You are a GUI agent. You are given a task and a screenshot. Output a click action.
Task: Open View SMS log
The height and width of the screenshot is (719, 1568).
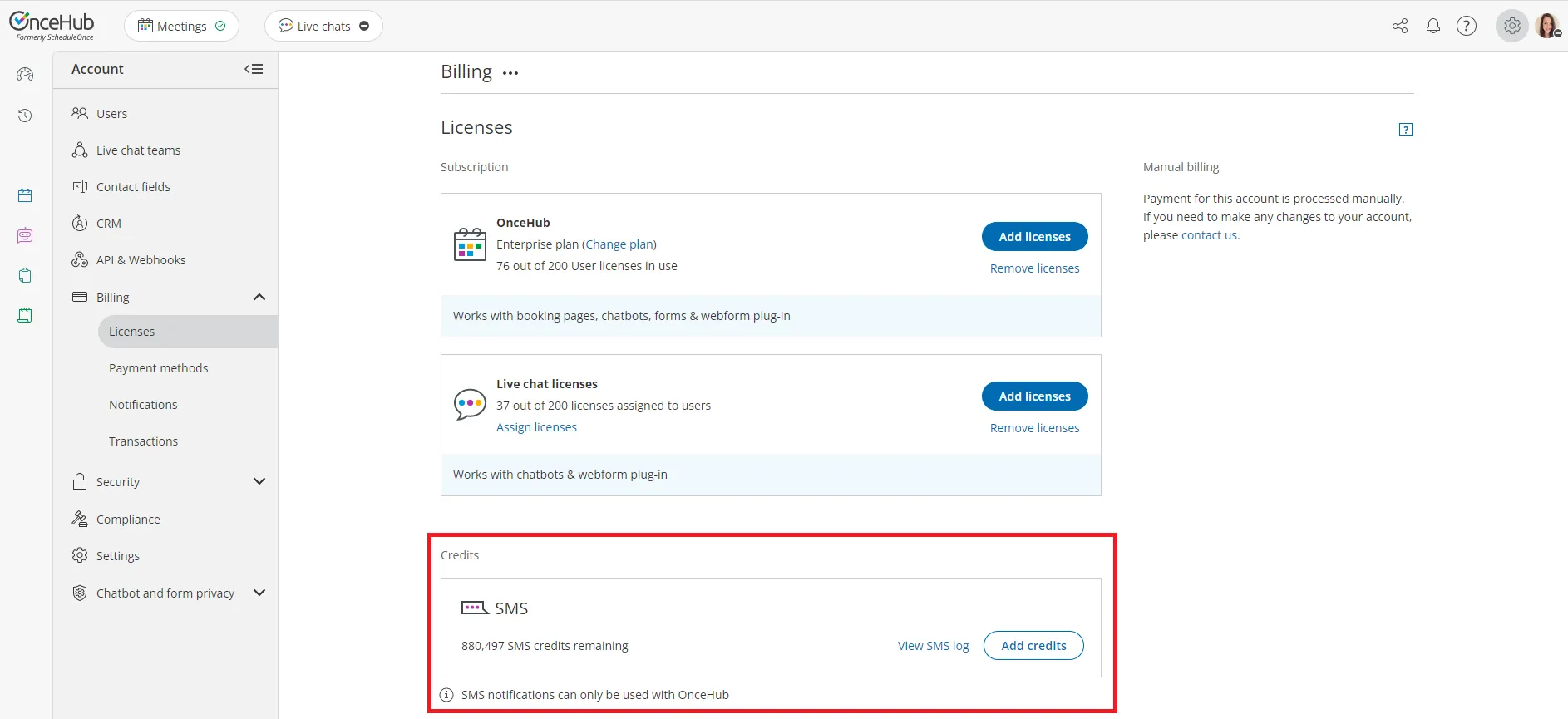coord(933,646)
